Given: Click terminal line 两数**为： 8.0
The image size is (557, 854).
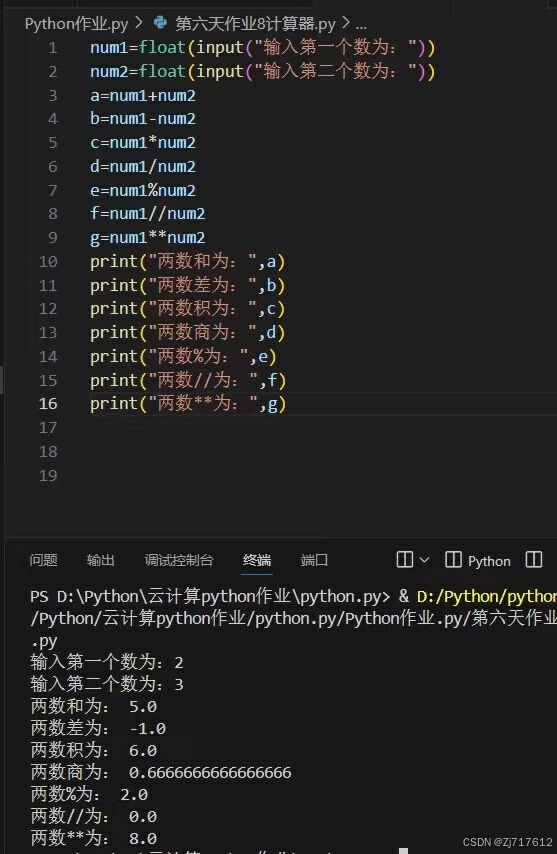Looking at the screenshot, I should coord(94,838).
